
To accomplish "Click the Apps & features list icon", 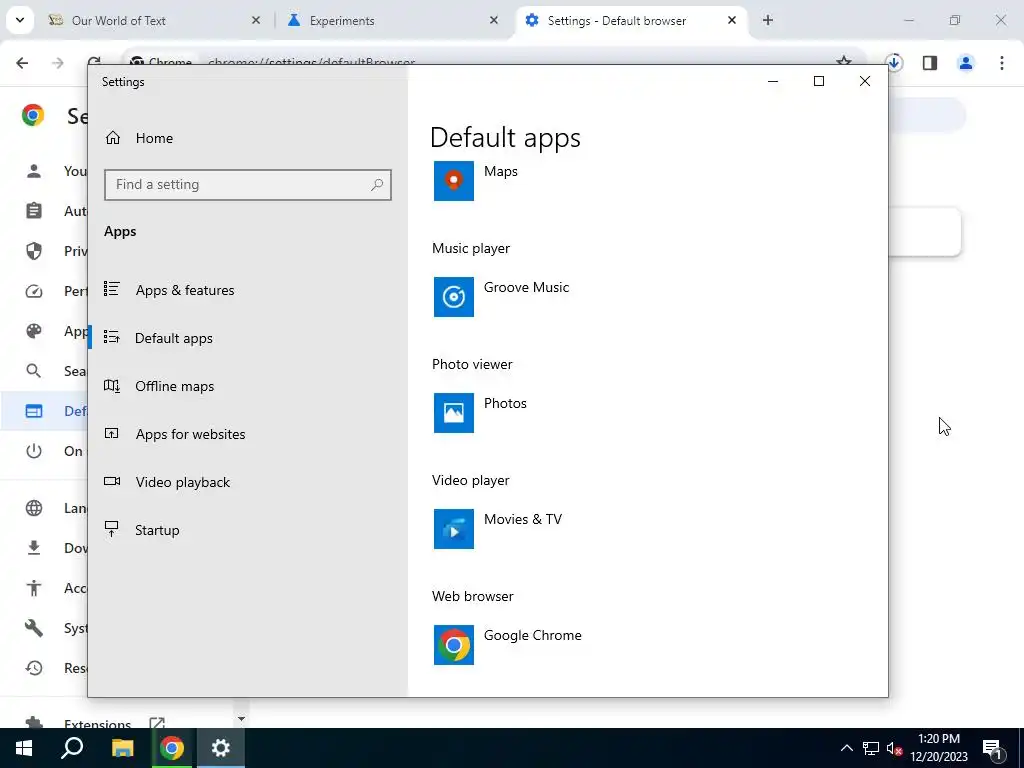I will [x=112, y=289].
